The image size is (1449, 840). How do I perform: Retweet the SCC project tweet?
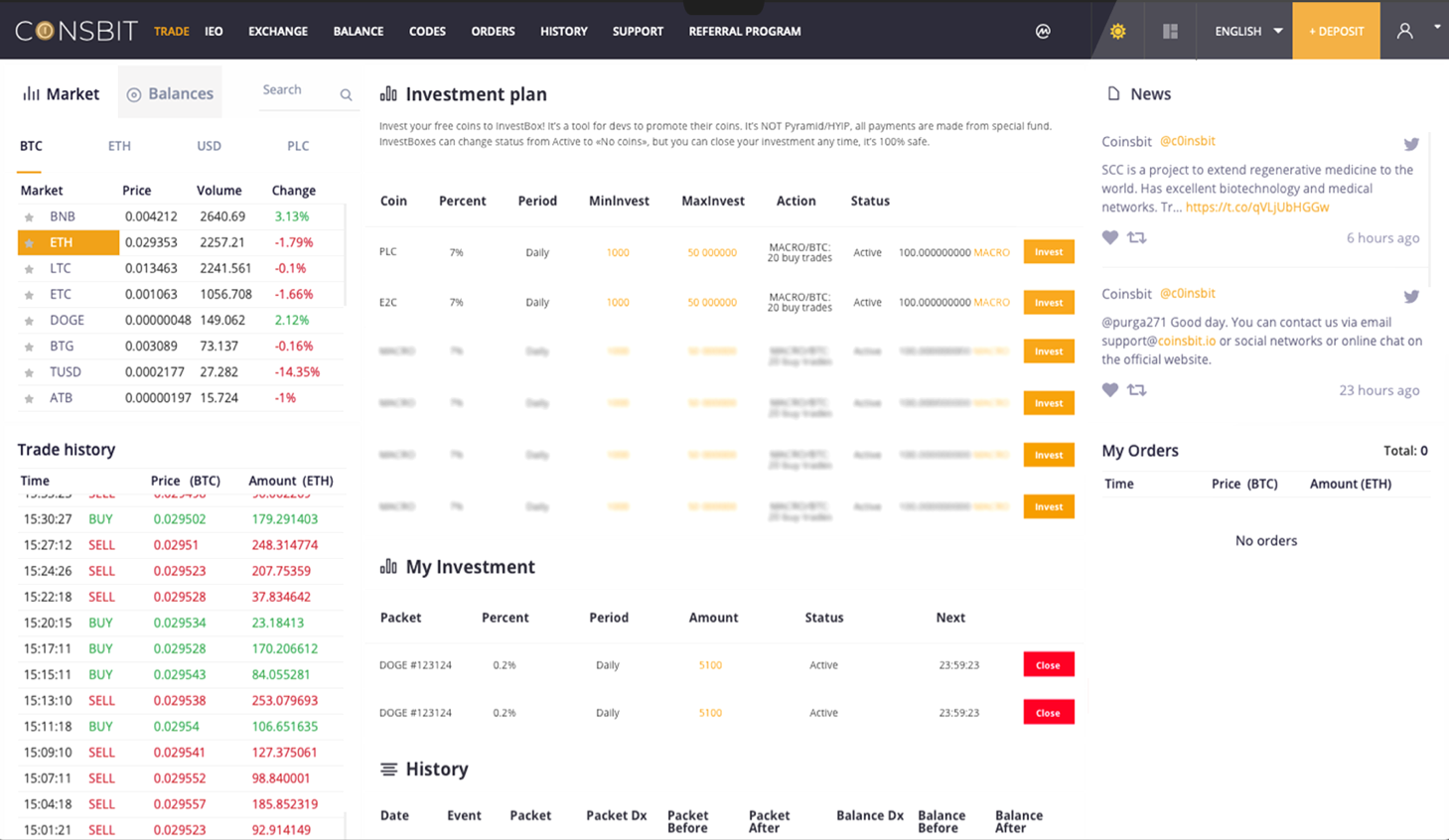pos(1137,237)
